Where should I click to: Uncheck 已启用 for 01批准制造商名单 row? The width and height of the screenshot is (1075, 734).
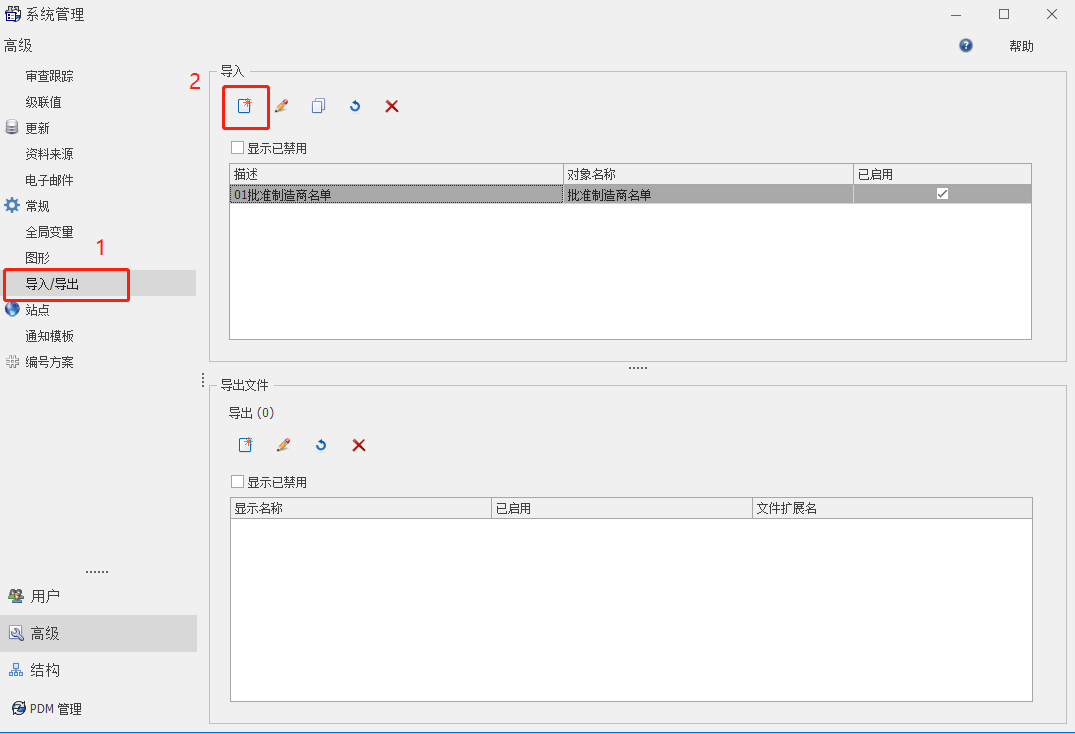coord(942,194)
